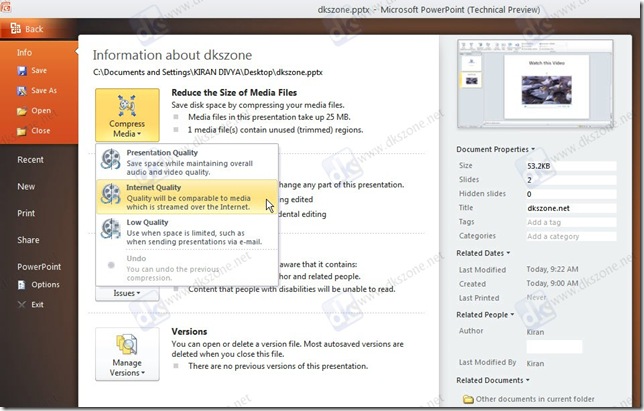Click the empty add author box
The image size is (644, 411).
554,347
